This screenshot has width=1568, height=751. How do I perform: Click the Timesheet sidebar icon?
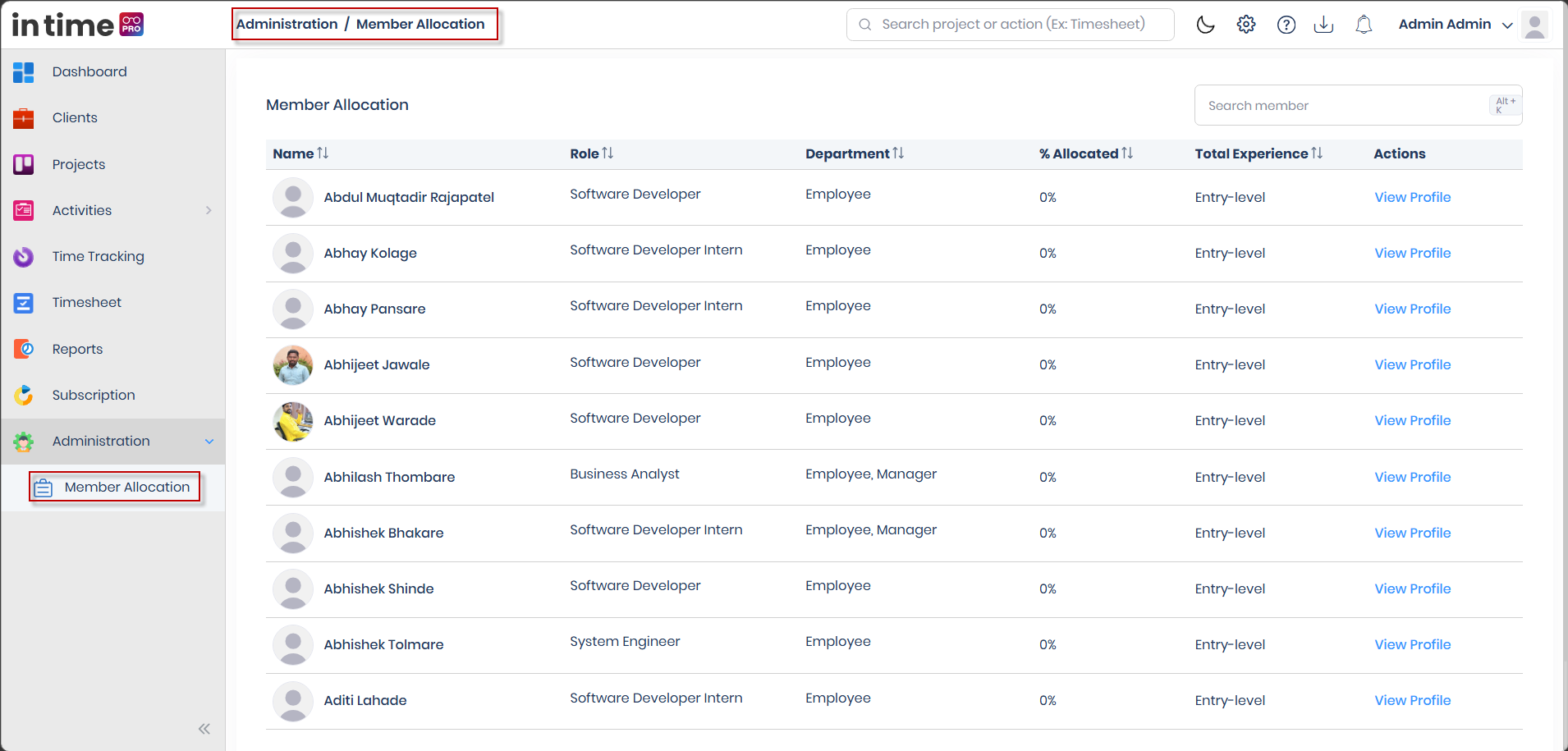[x=24, y=303]
